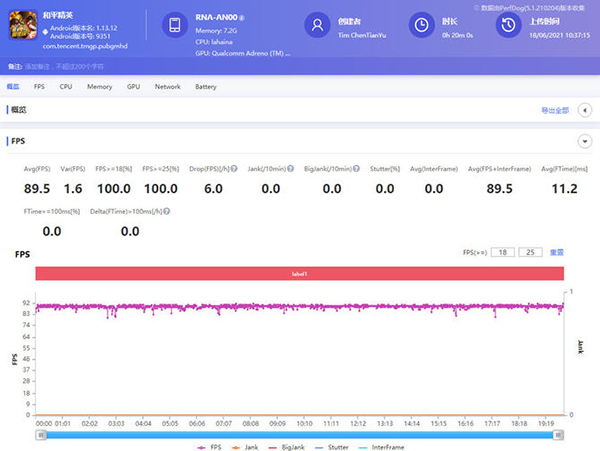
Task: Click the export all link
Action: (x=554, y=110)
